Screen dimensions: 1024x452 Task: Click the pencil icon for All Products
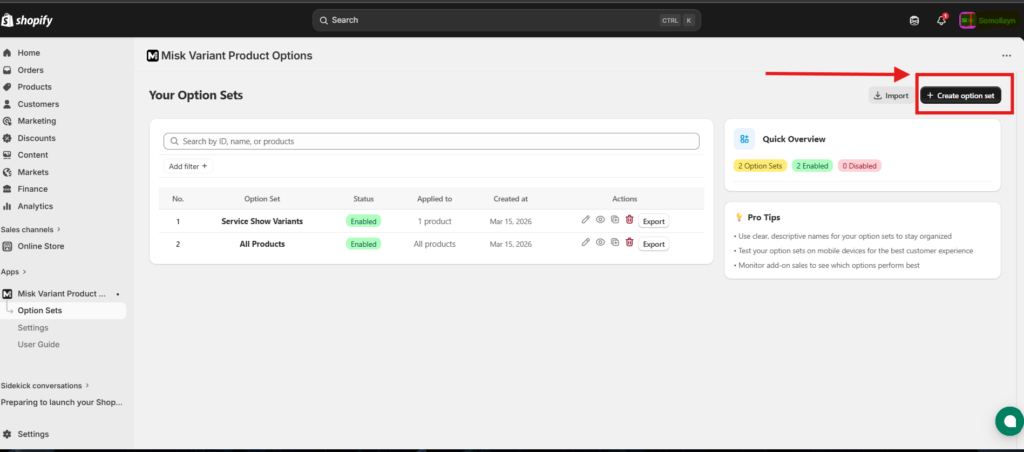[586, 243]
